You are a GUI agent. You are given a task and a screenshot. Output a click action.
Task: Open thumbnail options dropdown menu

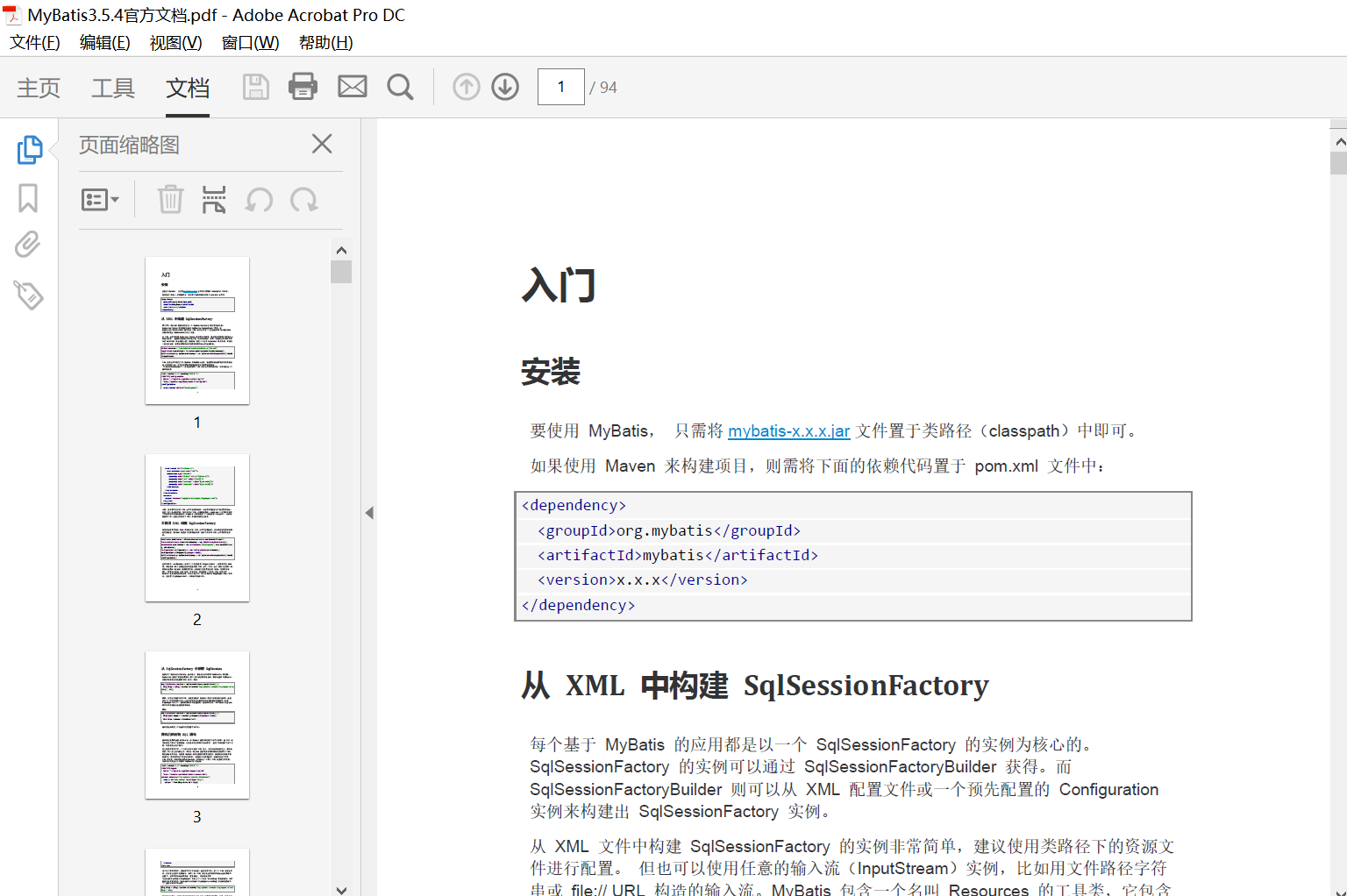[100, 200]
